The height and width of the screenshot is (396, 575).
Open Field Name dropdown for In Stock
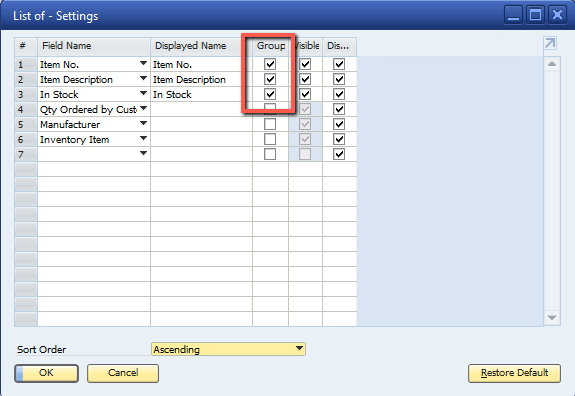(x=144, y=94)
